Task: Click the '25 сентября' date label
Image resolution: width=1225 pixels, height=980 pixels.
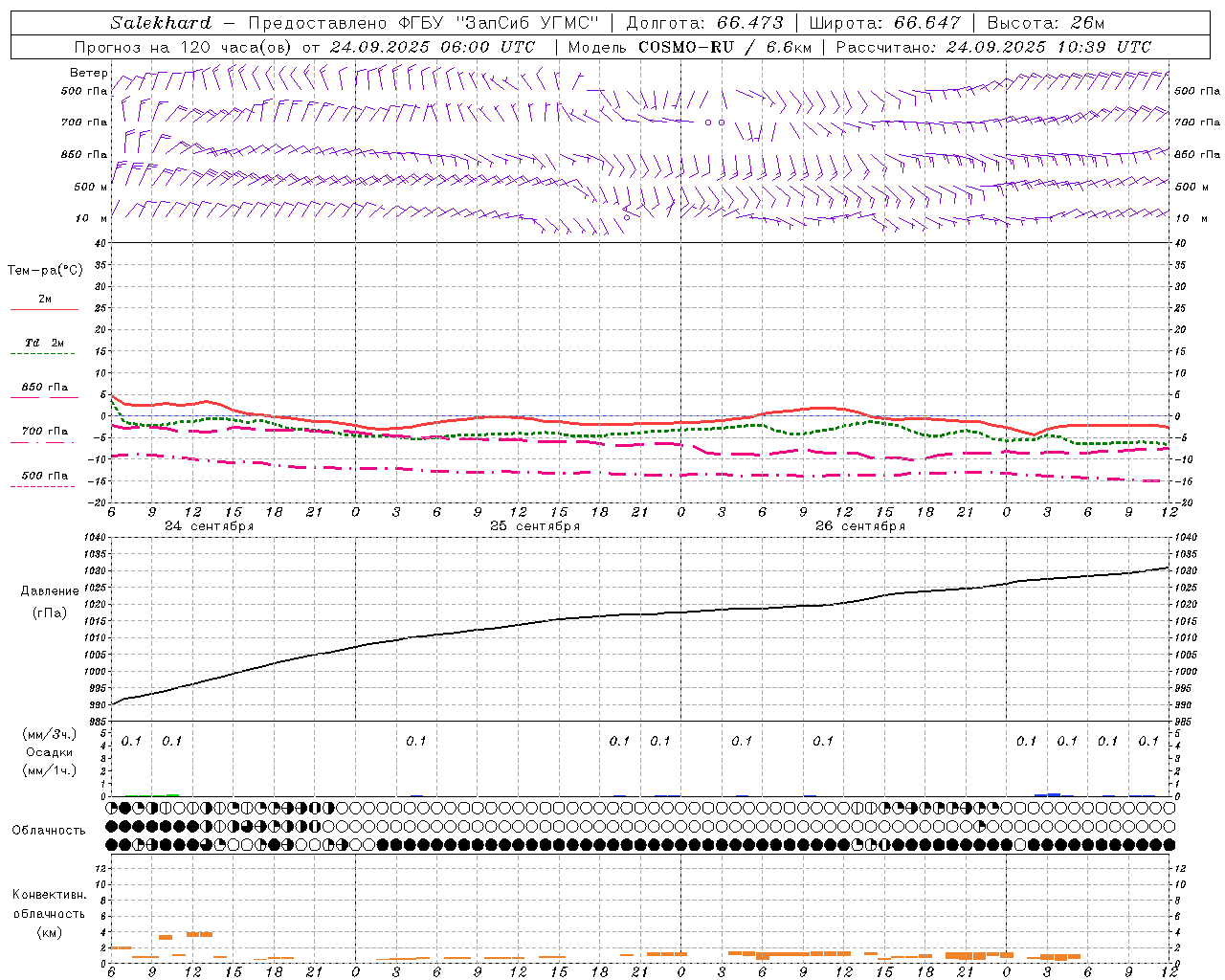Action: click(x=535, y=526)
